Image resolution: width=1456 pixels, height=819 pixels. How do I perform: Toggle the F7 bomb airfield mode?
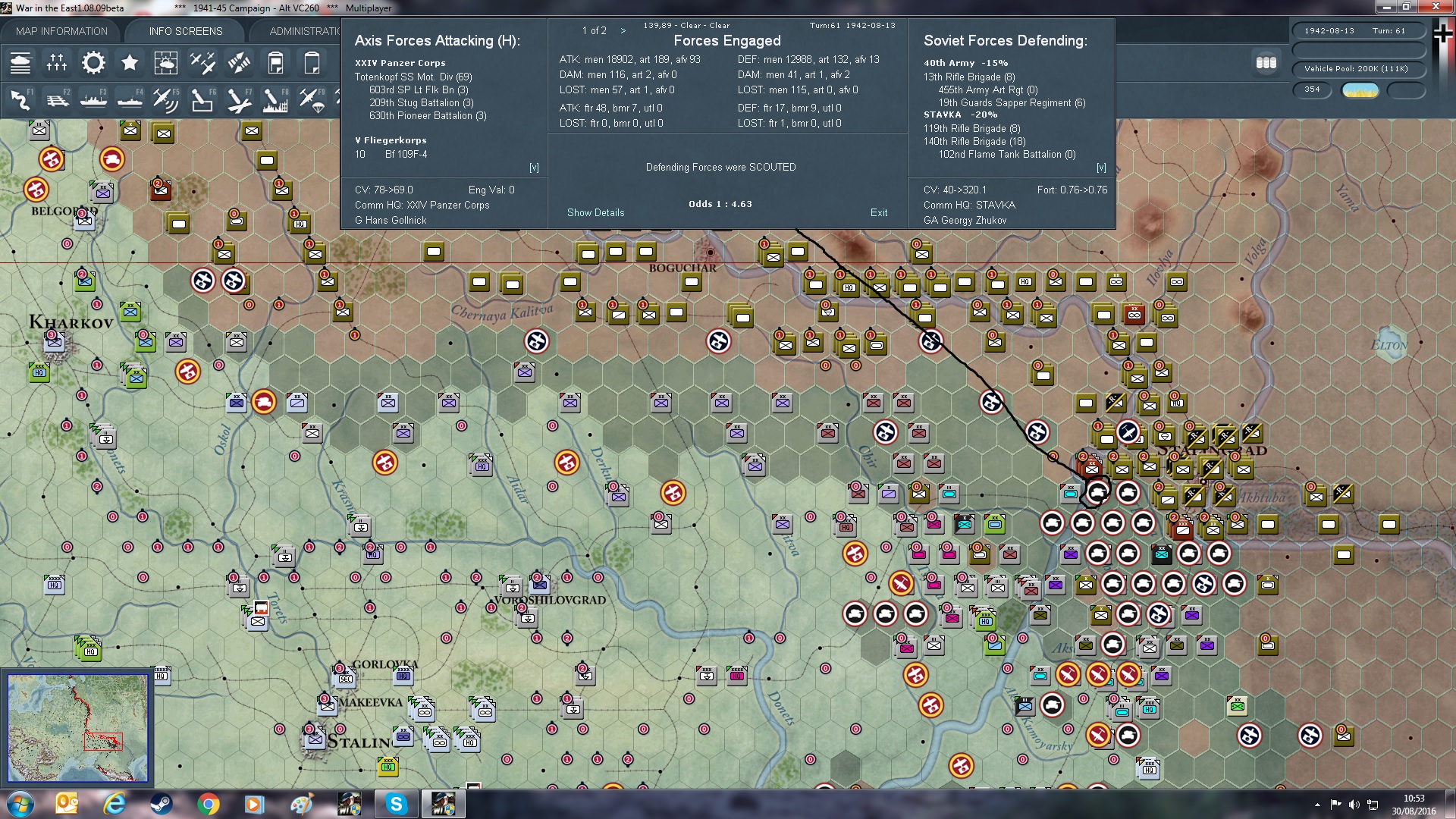[239, 100]
